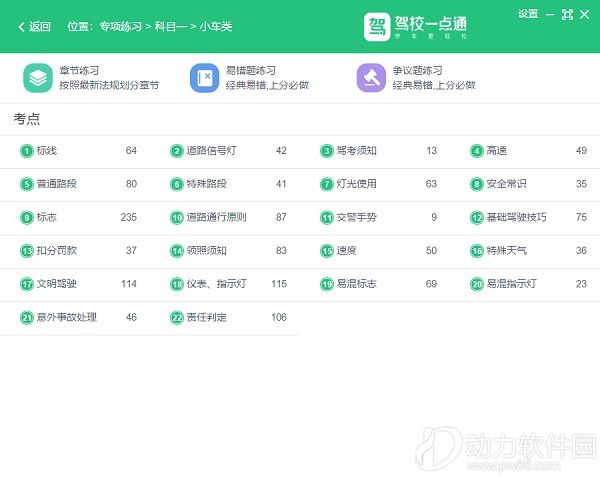This screenshot has width=600, height=480.
Task: Select topic 18 仪表、指示灯 badge
Action: (x=177, y=284)
